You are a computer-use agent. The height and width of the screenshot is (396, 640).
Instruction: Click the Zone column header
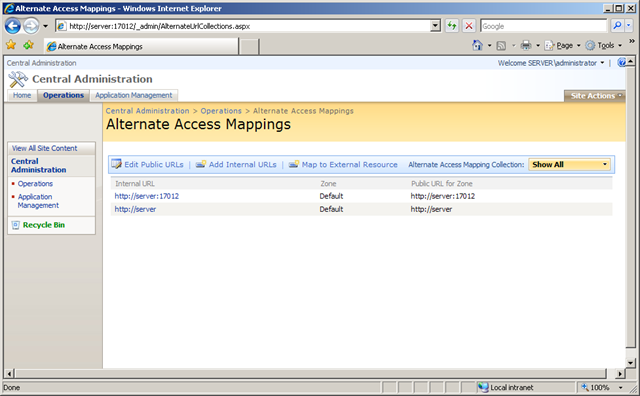(328, 184)
